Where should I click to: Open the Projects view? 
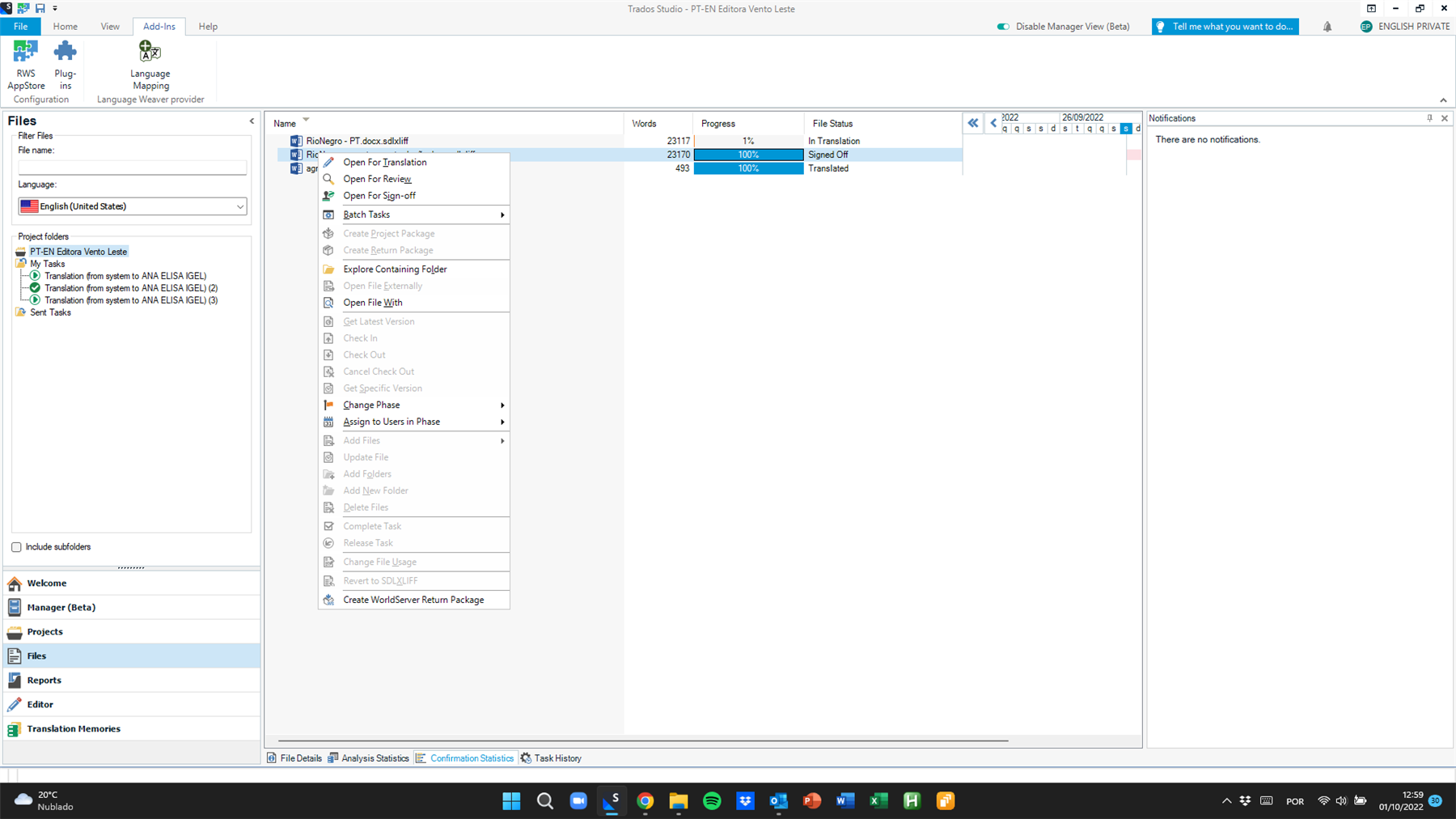(132, 631)
